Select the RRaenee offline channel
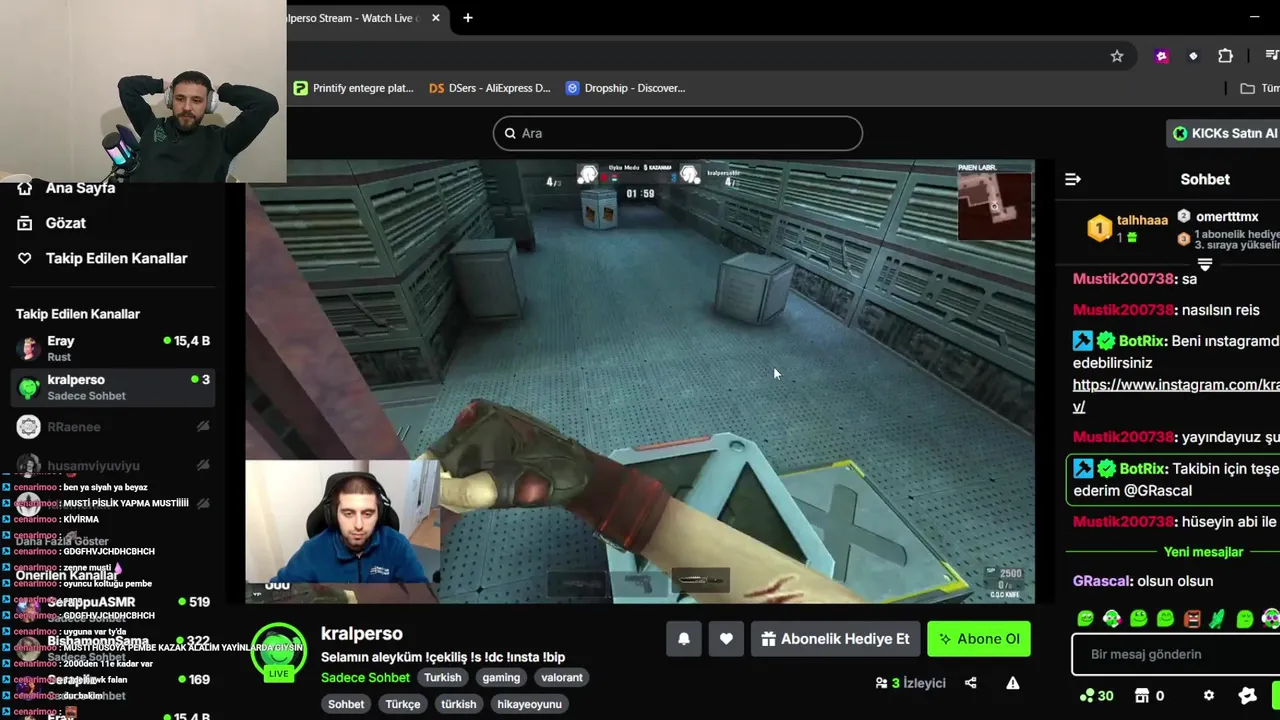Screen dimensions: 1280x720 tap(113, 426)
